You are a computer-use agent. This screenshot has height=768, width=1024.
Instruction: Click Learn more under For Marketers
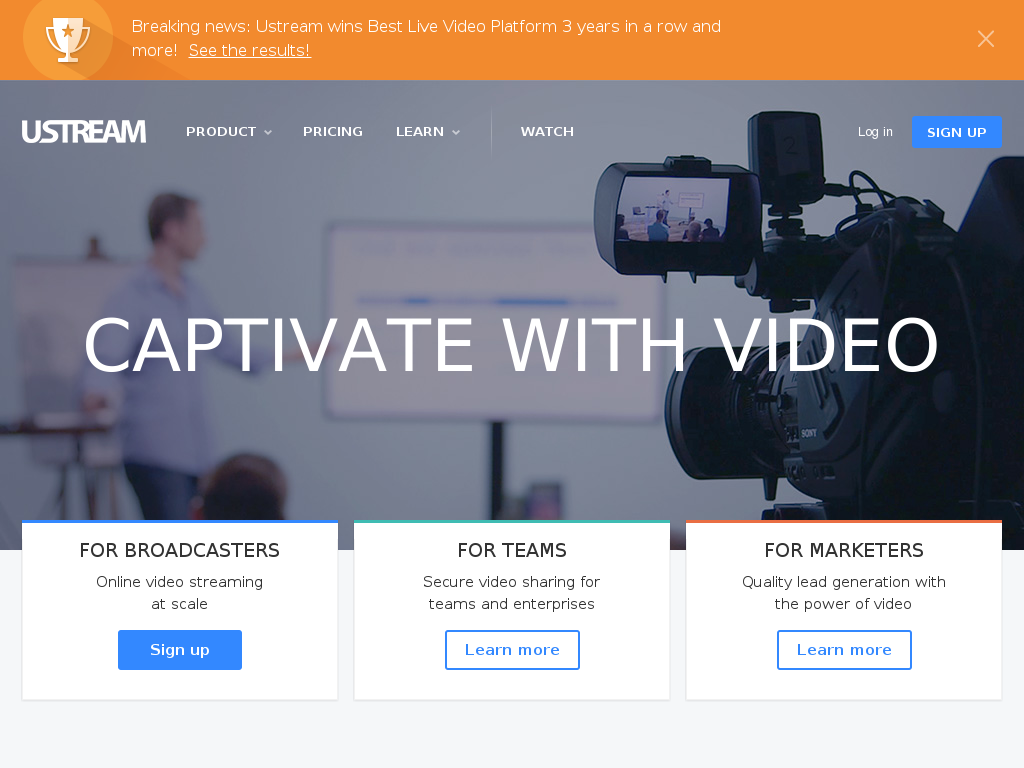(844, 650)
